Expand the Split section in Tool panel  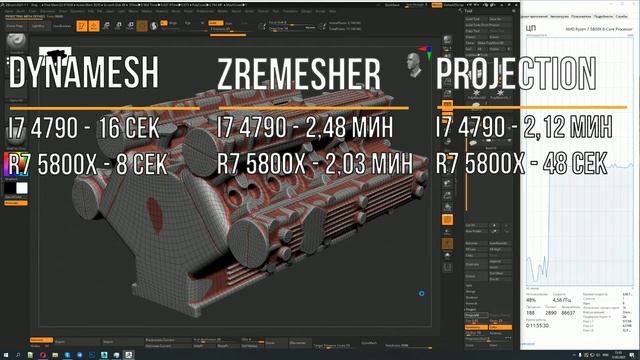(469, 286)
